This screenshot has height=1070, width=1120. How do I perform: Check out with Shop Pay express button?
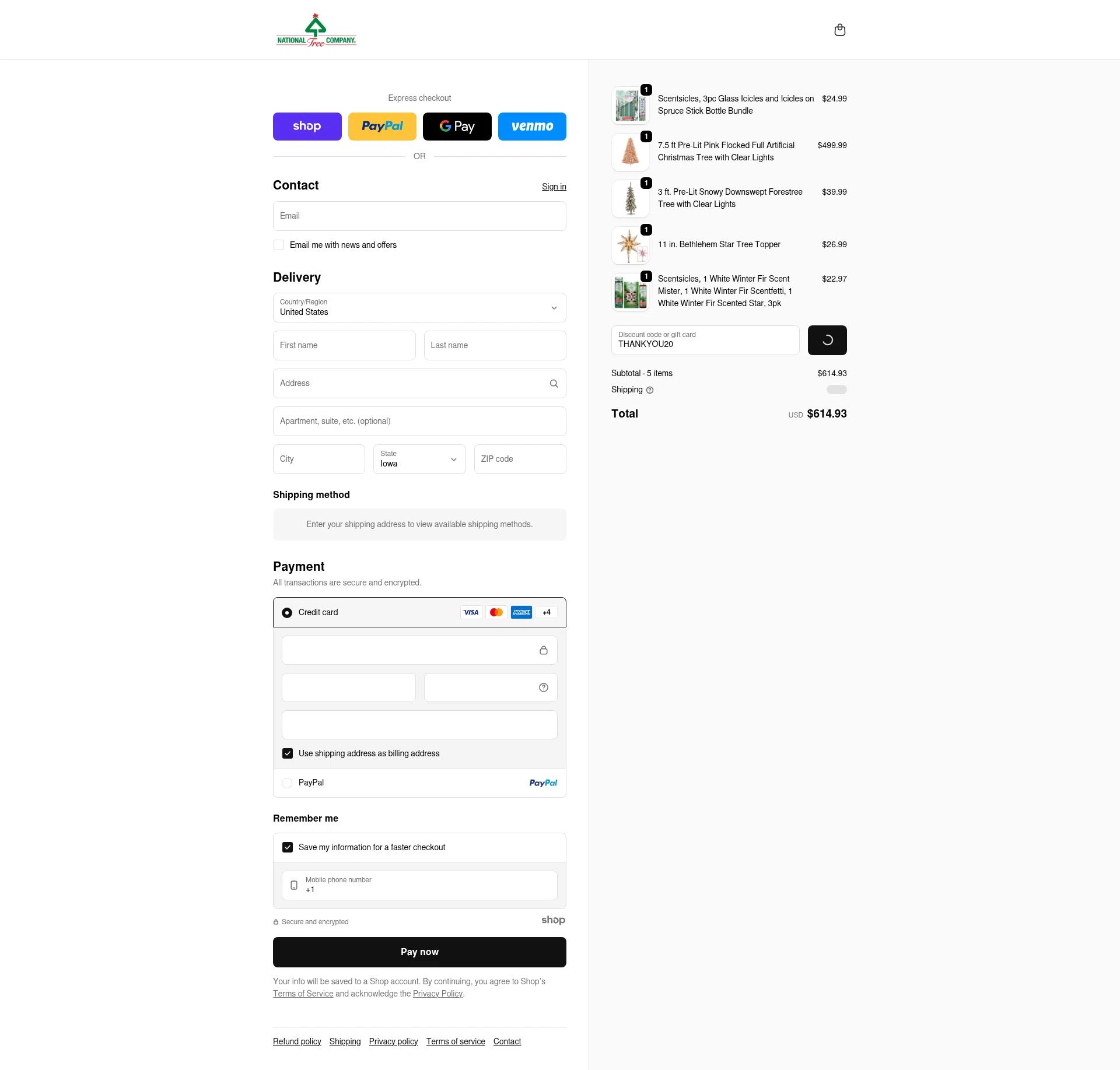pos(307,127)
